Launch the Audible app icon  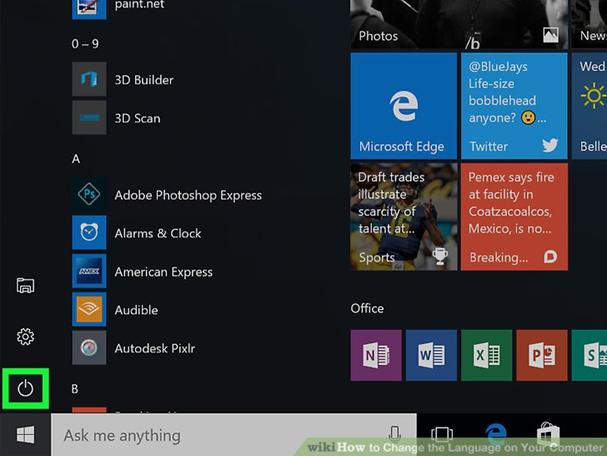pos(89,309)
